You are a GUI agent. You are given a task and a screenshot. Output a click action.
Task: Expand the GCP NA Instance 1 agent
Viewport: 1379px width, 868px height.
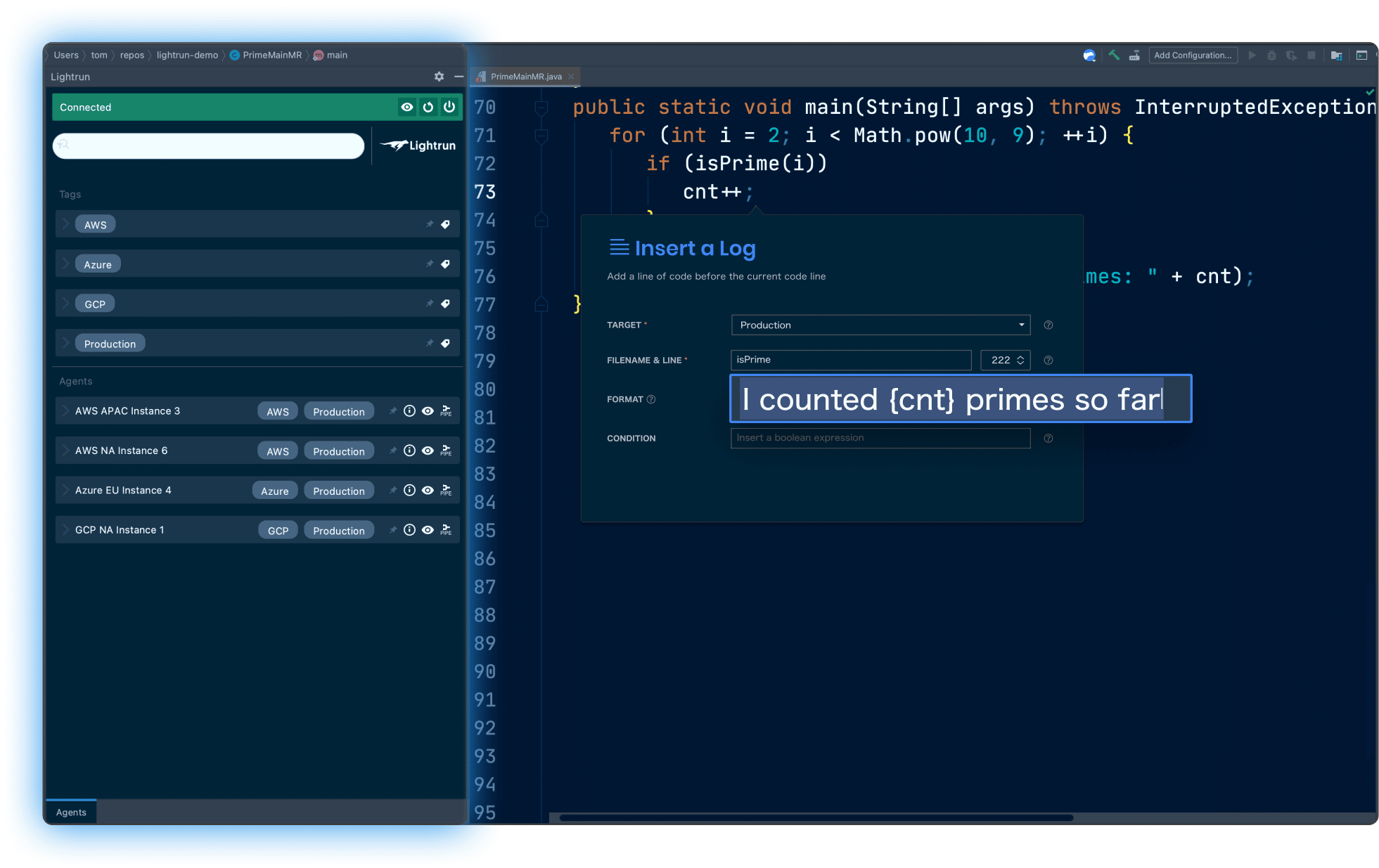(x=65, y=530)
